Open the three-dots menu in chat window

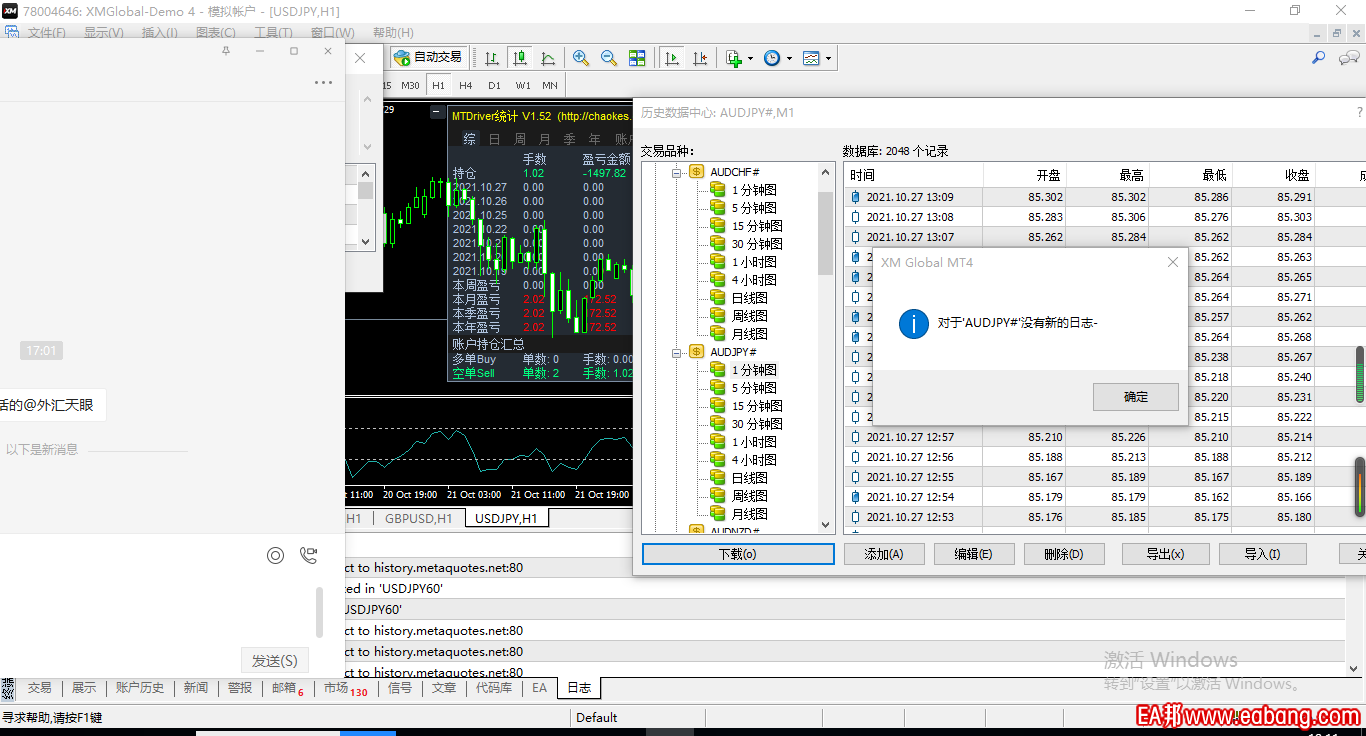point(323,83)
